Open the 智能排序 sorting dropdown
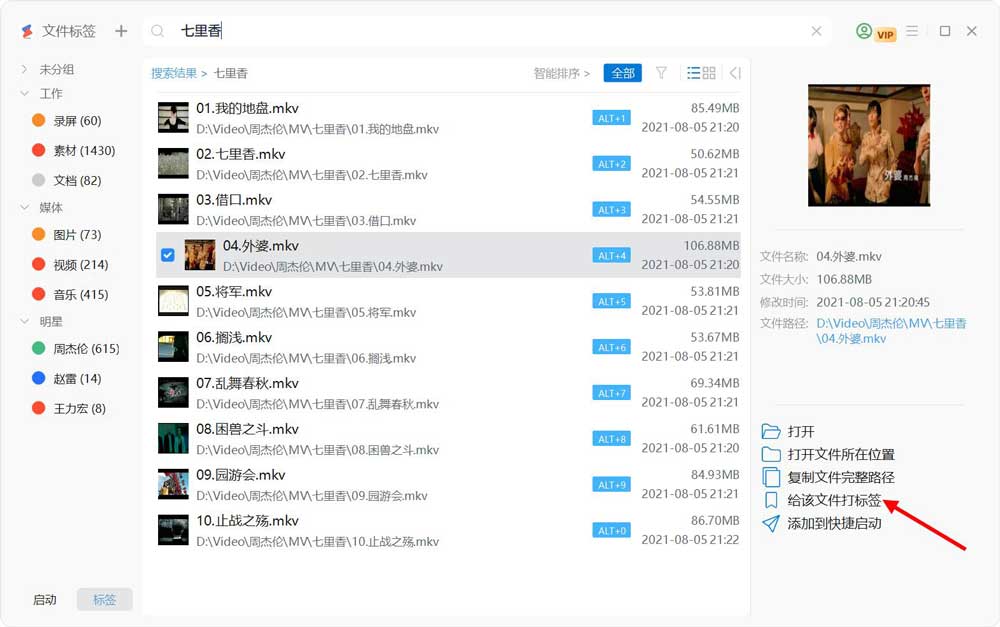Image resolution: width=1000 pixels, height=627 pixels. [558, 73]
